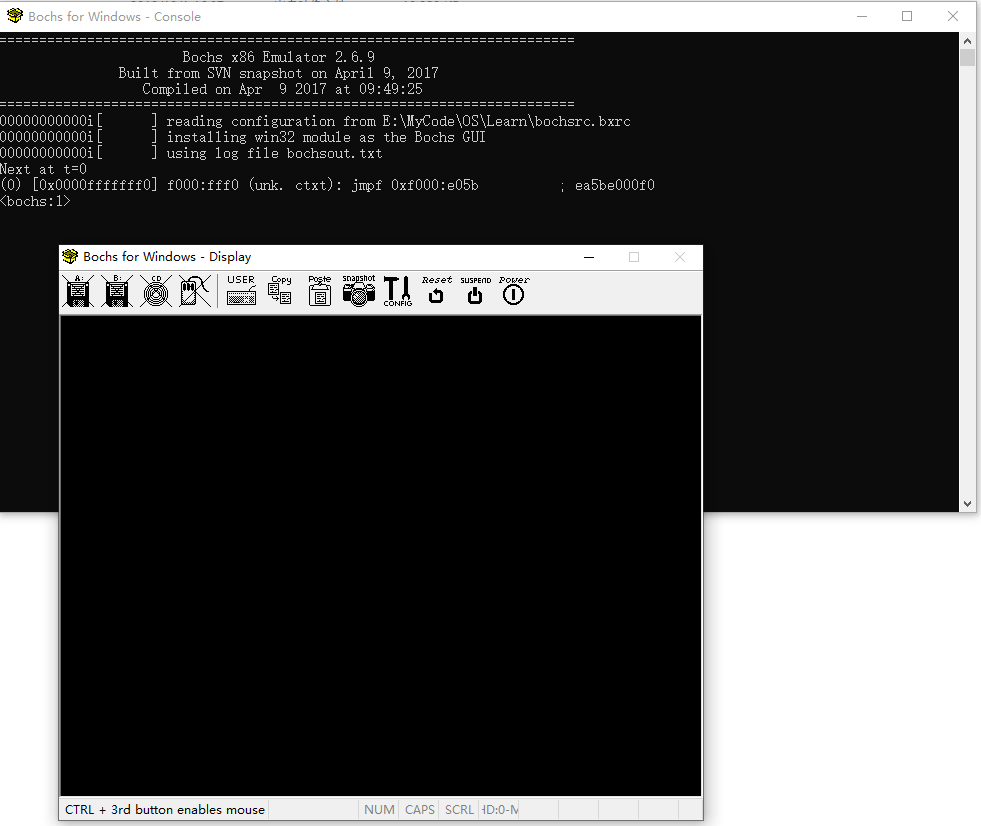
Task: Minimize the Bochs Console window
Action: pos(862,16)
